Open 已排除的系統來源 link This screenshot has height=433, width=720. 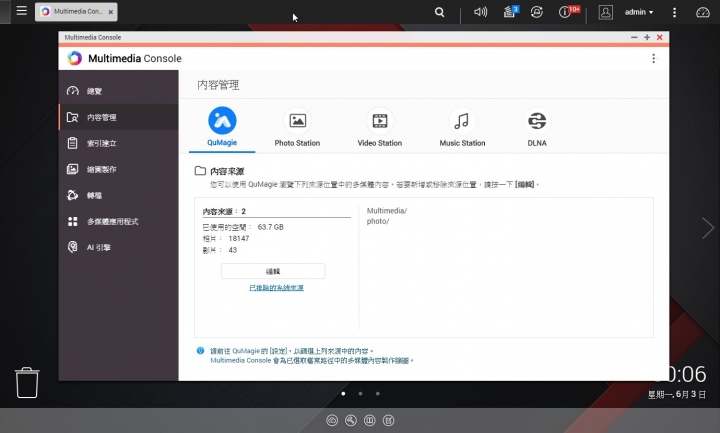coord(276,288)
